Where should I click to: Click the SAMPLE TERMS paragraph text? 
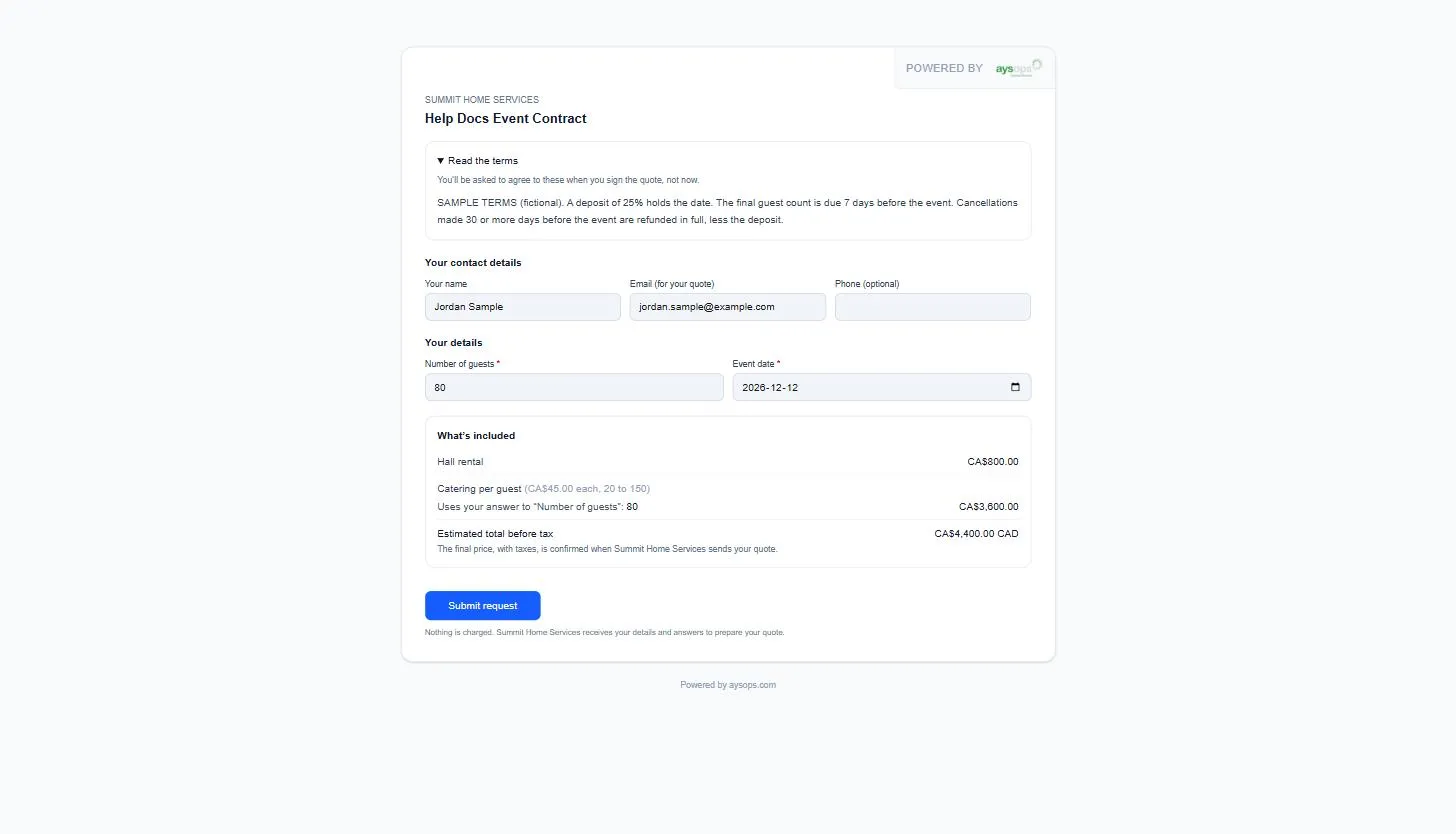(727, 211)
